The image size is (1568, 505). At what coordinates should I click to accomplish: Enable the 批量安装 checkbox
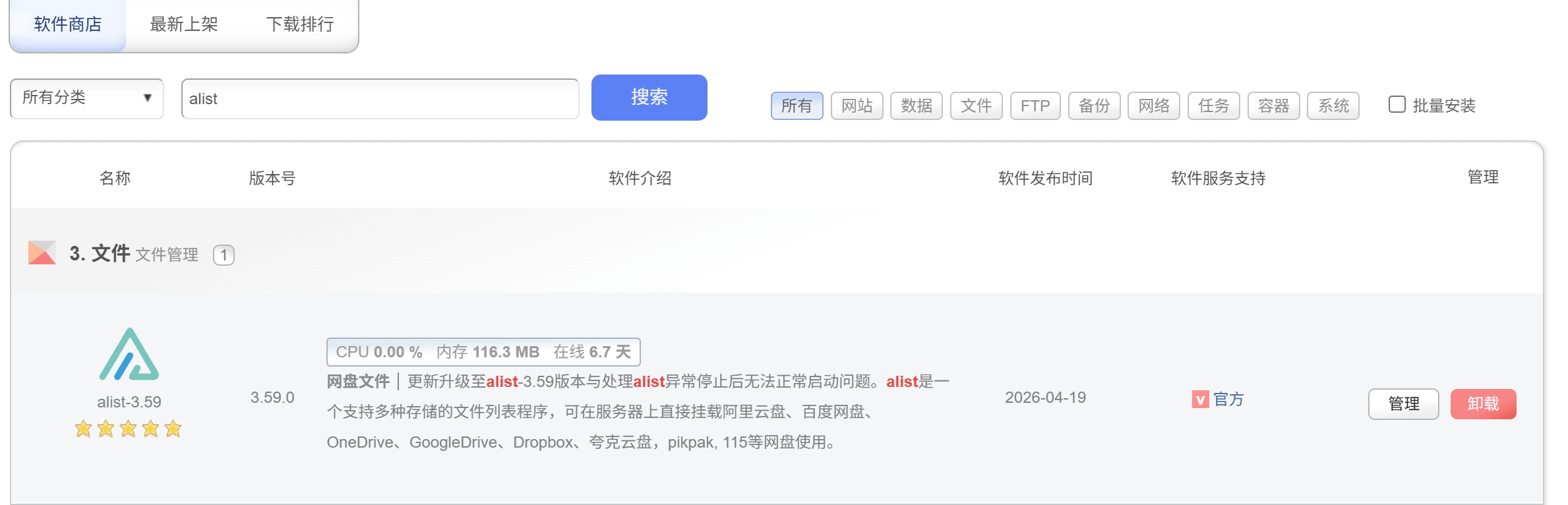tap(1397, 105)
